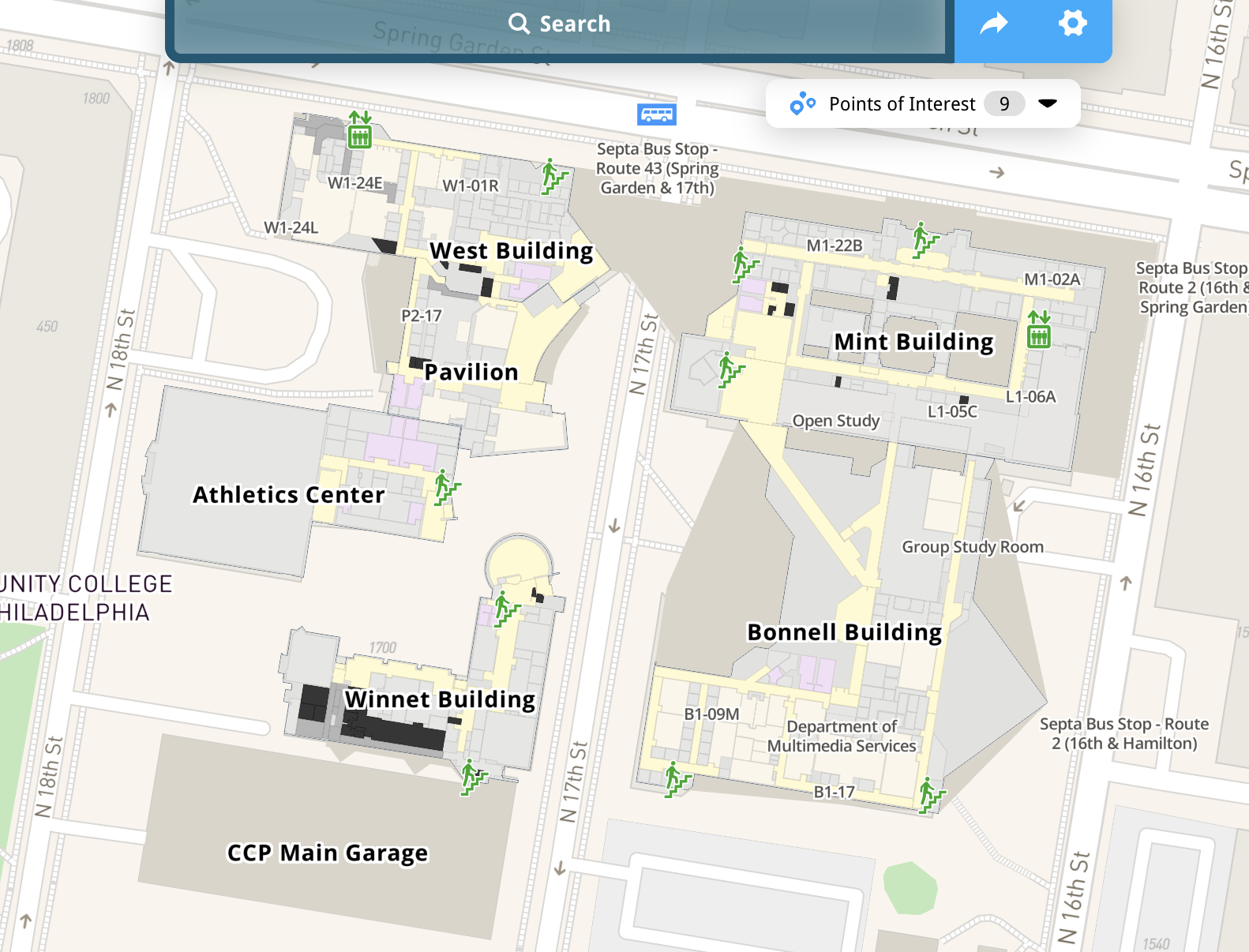The width and height of the screenshot is (1249, 952).
Task: Select stairs icon near B1-09M corner
Action: coord(676,779)
